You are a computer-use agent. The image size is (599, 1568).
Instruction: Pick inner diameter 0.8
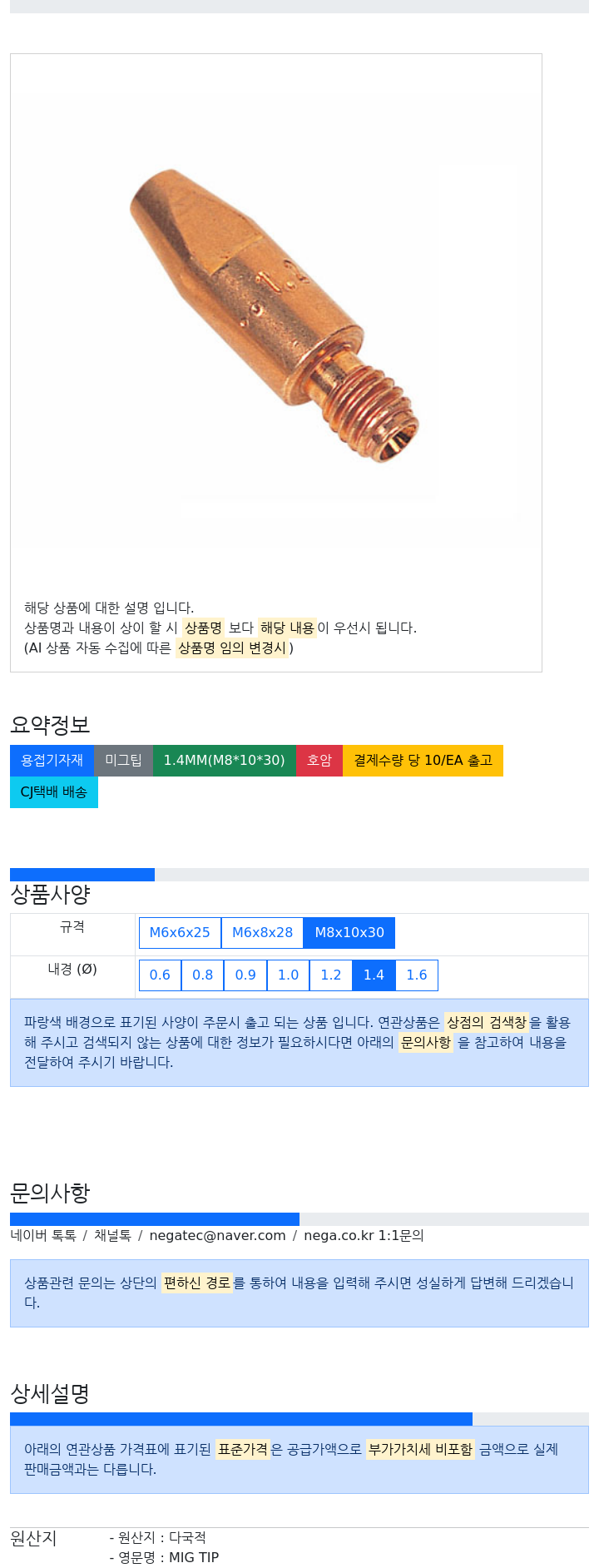click(203, 975)
